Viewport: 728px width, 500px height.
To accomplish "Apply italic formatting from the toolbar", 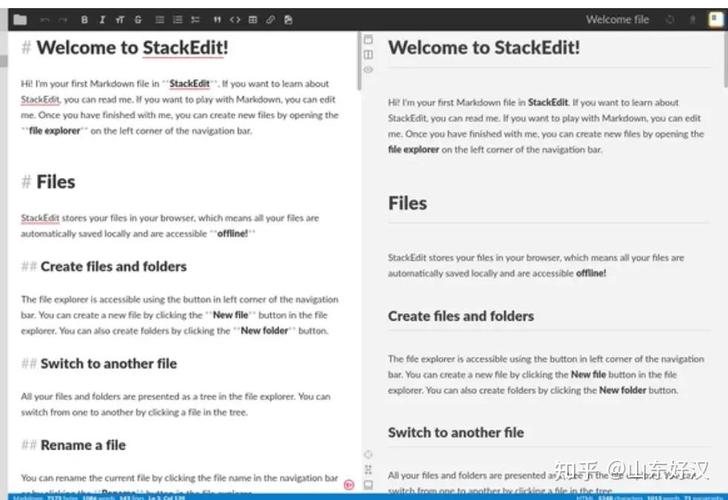I will tap(102, 19).
